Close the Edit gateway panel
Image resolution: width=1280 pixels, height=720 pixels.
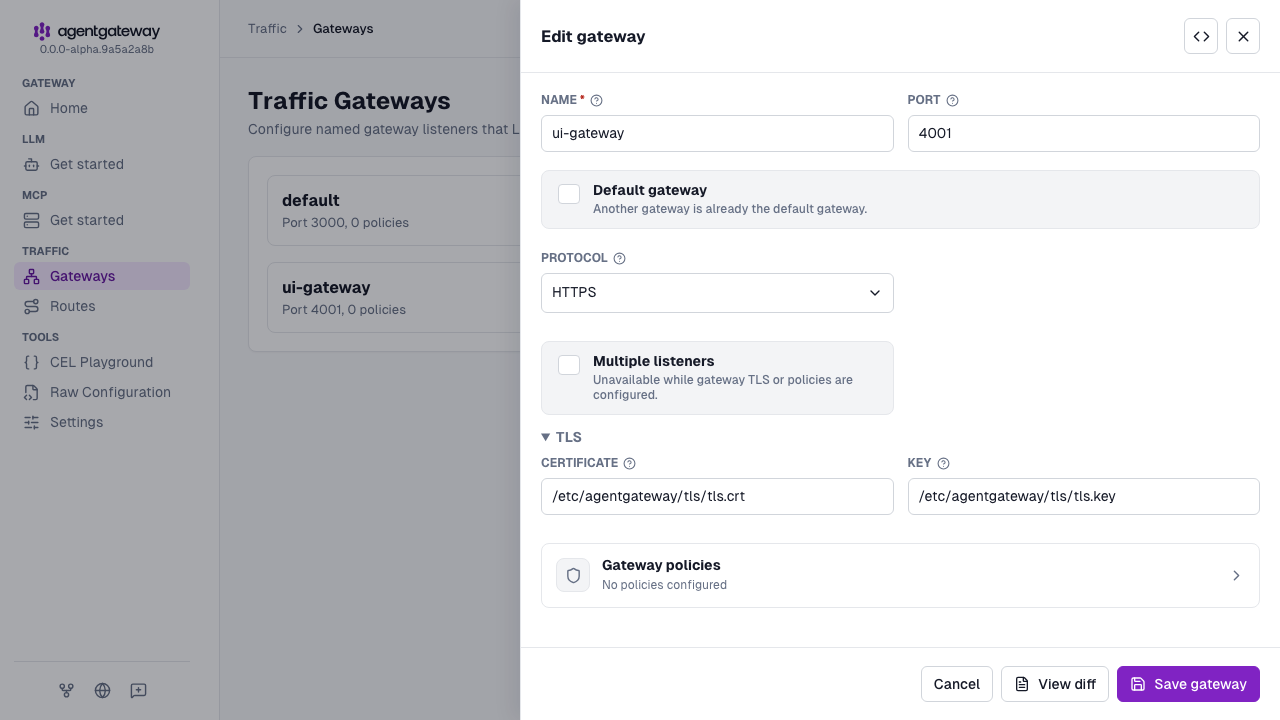(x=1243, y=36)
